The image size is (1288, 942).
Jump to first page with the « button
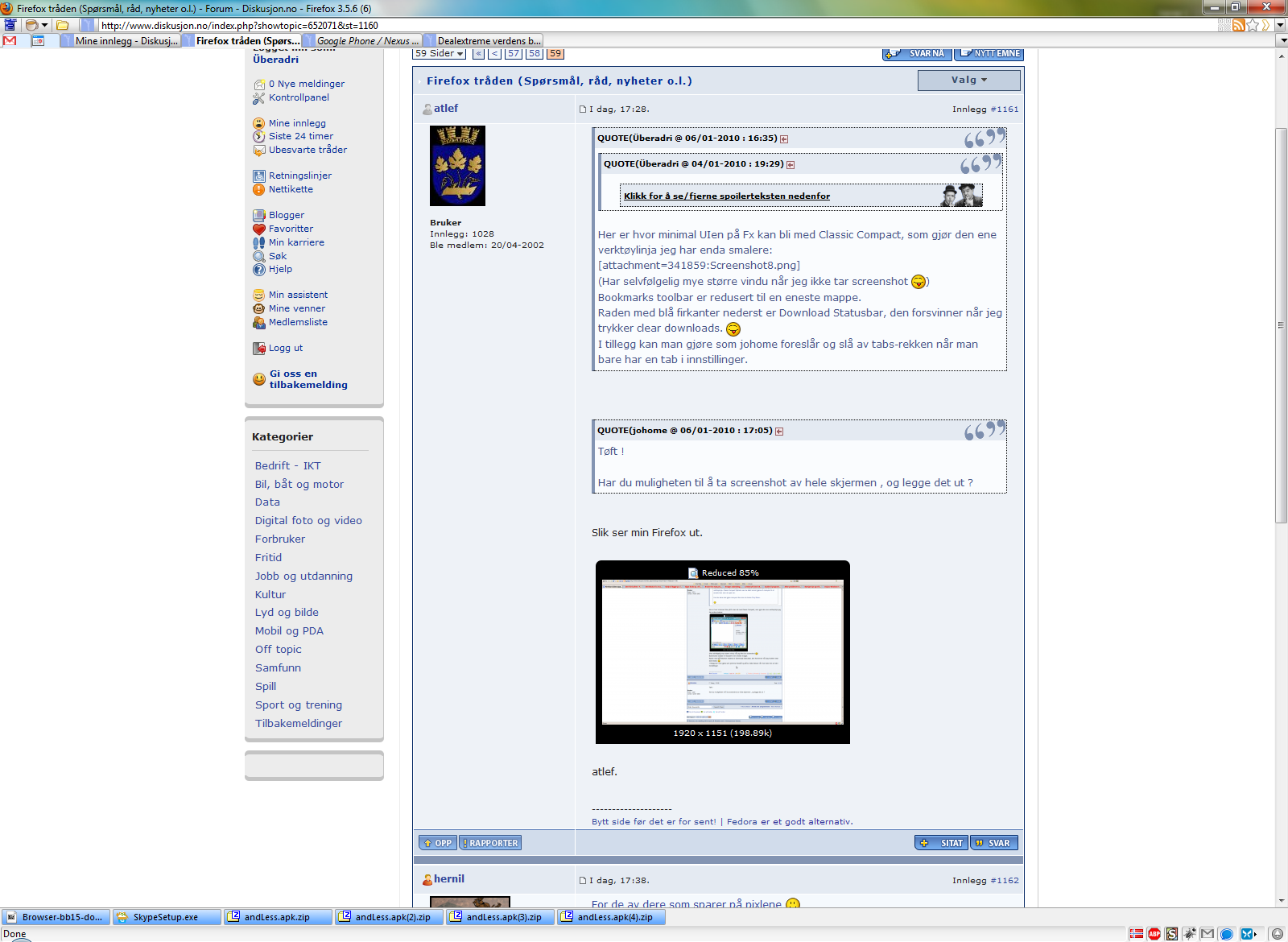pyautogui.click(x=478, y=54)
